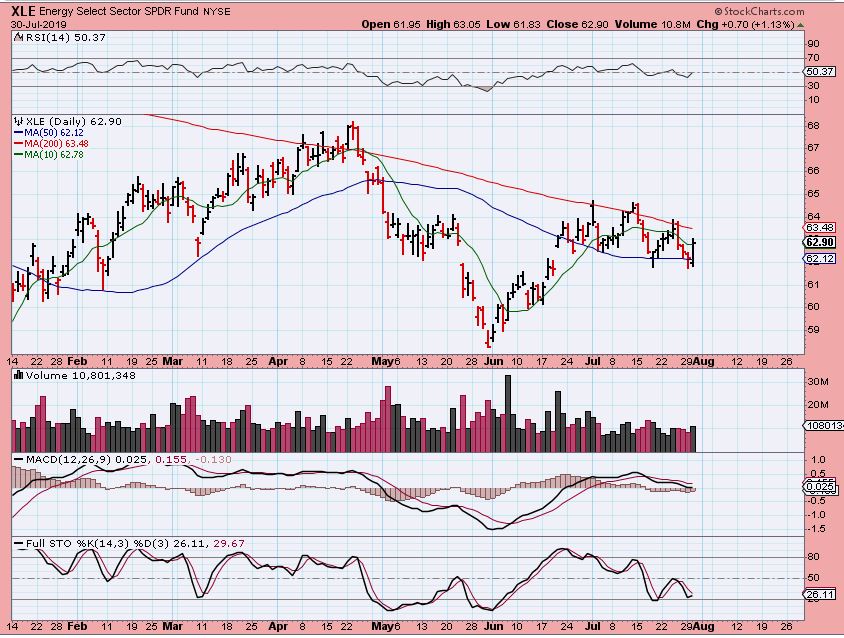The height and width of the screenshot is (638, 844).
Task: Click the NYSE exchange label
Action: (x=217, y=11)
